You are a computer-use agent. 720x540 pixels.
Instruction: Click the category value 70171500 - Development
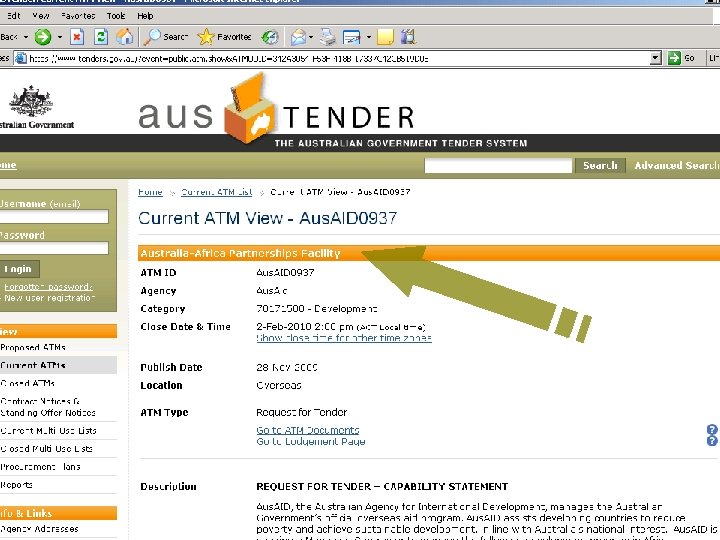click(317, 309)
